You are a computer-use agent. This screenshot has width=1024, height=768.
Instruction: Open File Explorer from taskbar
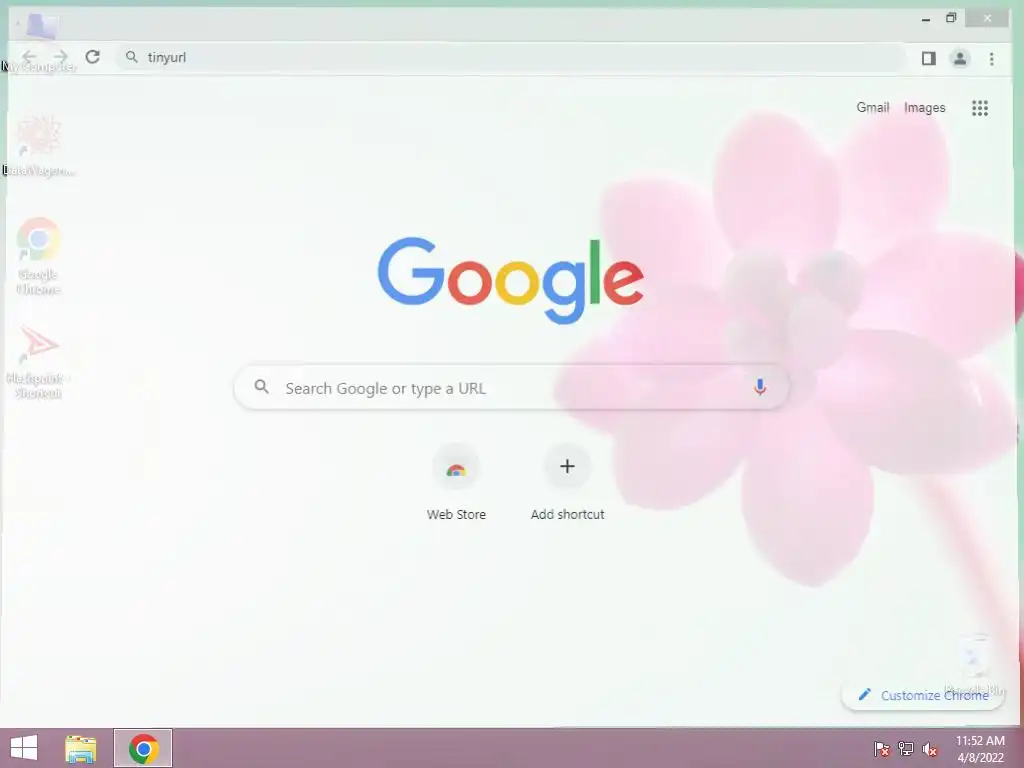coord(81,748)
